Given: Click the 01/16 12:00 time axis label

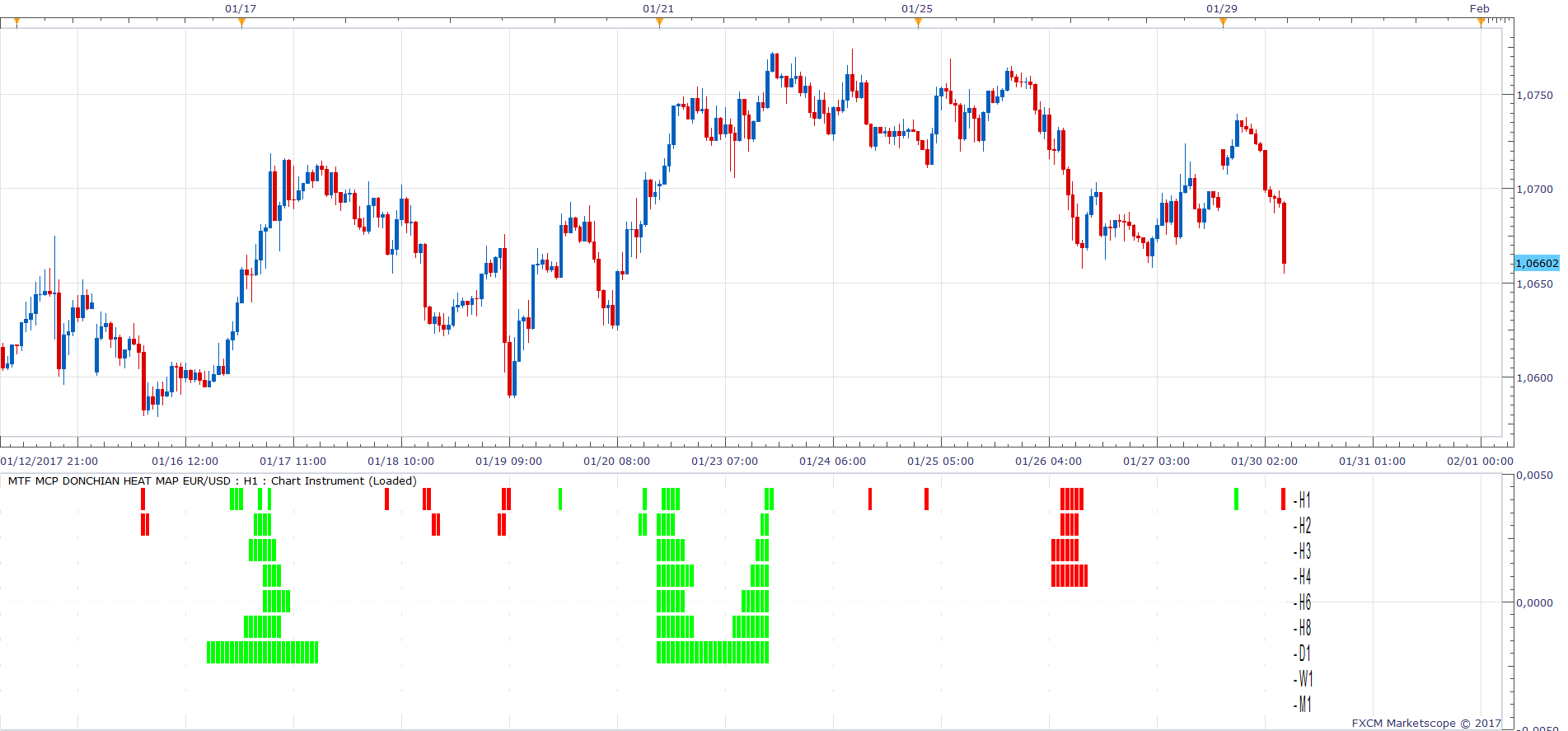Looking at the screenshot, I should (x=185, y=462).
